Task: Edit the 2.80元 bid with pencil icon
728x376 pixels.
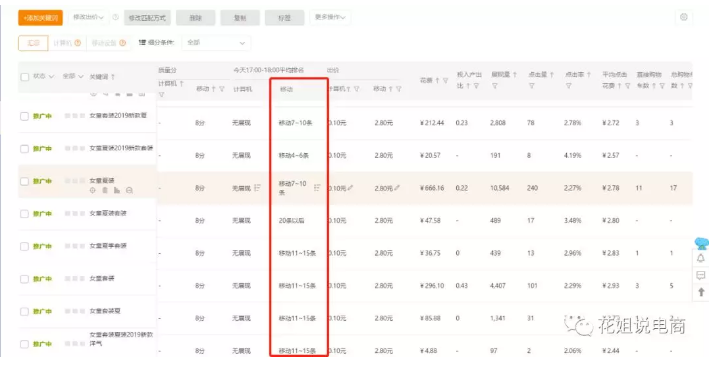Action: [397, 188]
